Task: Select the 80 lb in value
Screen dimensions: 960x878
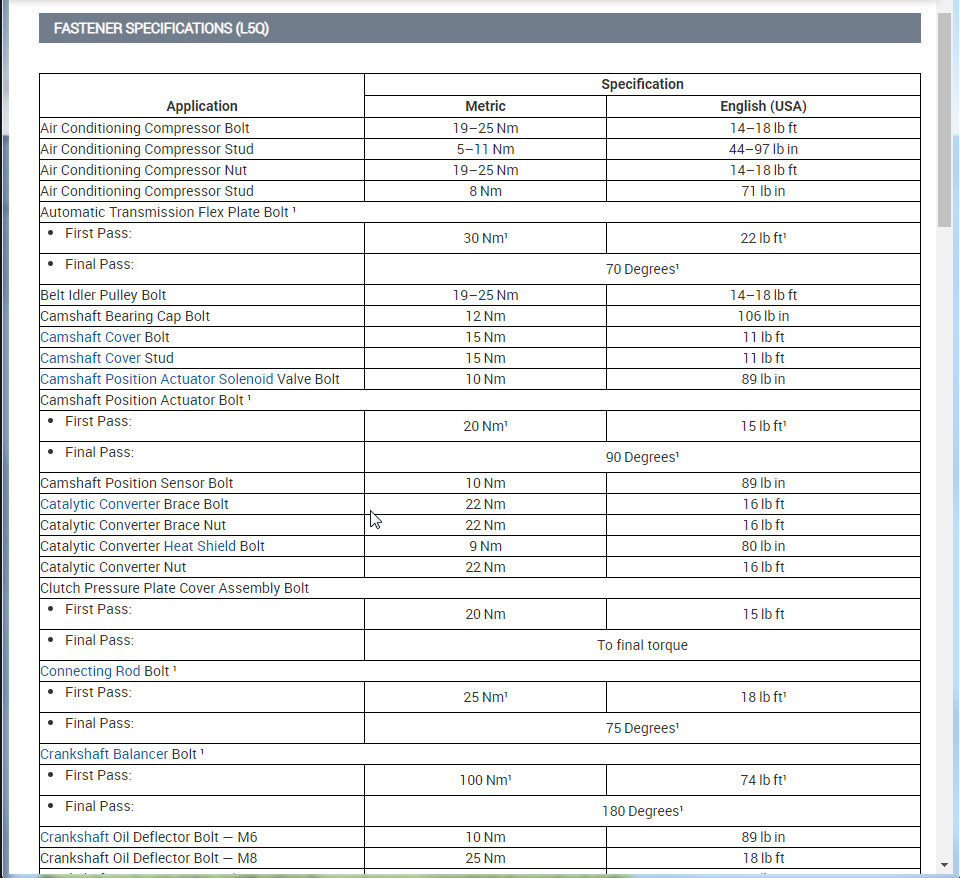Action: coord(763,546)
